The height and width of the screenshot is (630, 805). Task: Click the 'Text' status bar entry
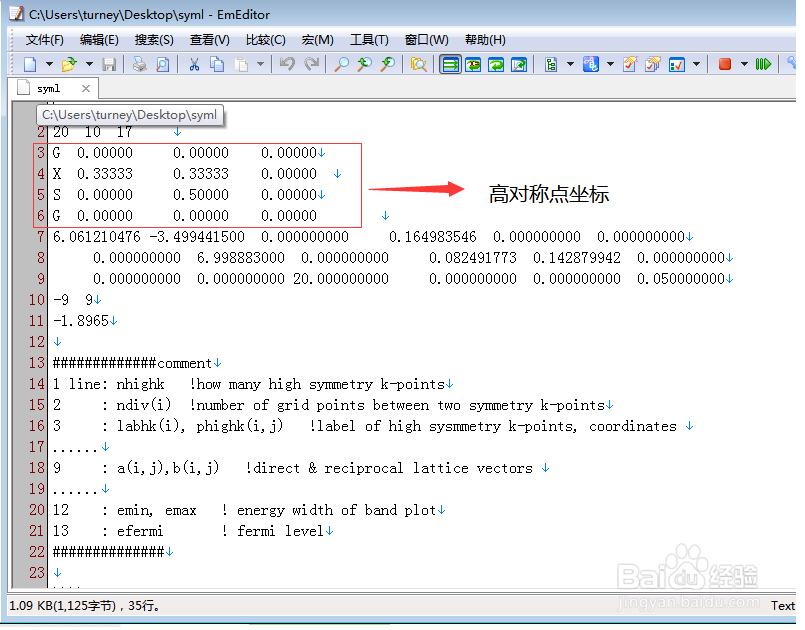(x=782, y=606)
